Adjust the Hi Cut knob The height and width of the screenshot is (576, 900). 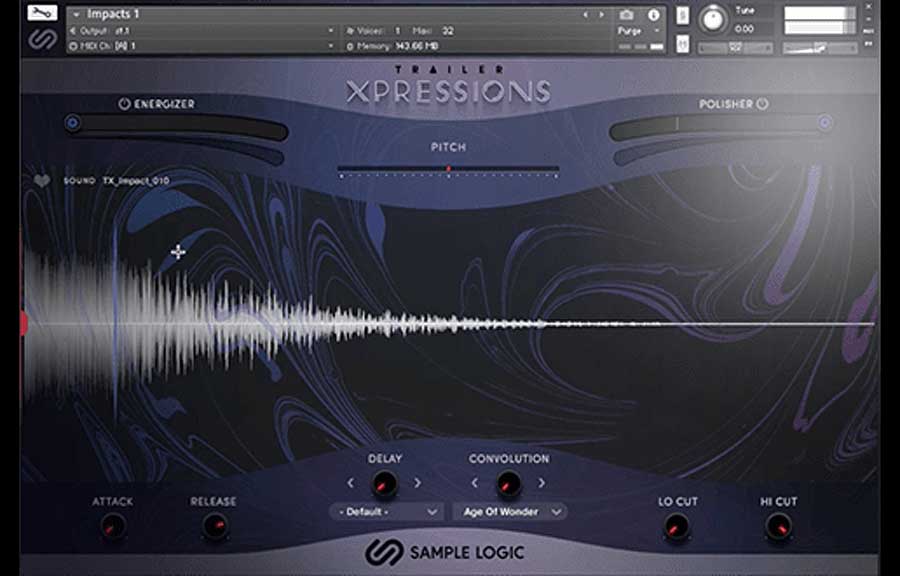click(x=779, y=526)
